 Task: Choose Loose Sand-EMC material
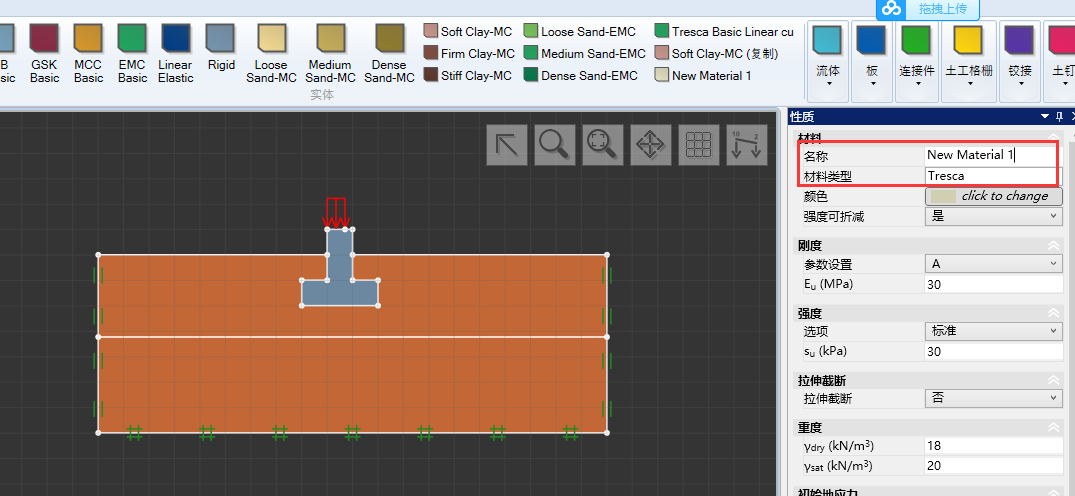[580, 32]
